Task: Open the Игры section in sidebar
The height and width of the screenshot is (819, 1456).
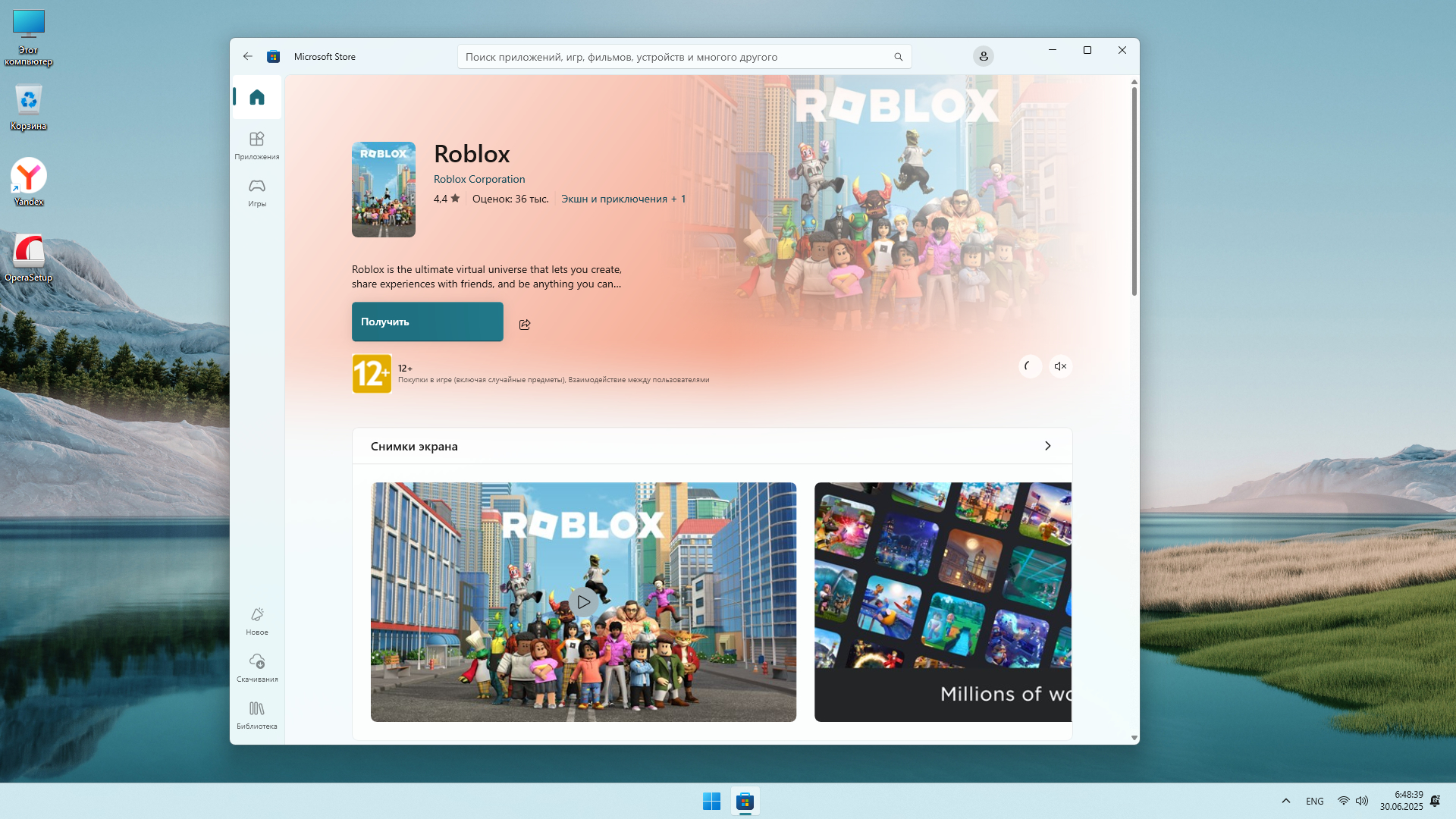Action: click(256, 192)
